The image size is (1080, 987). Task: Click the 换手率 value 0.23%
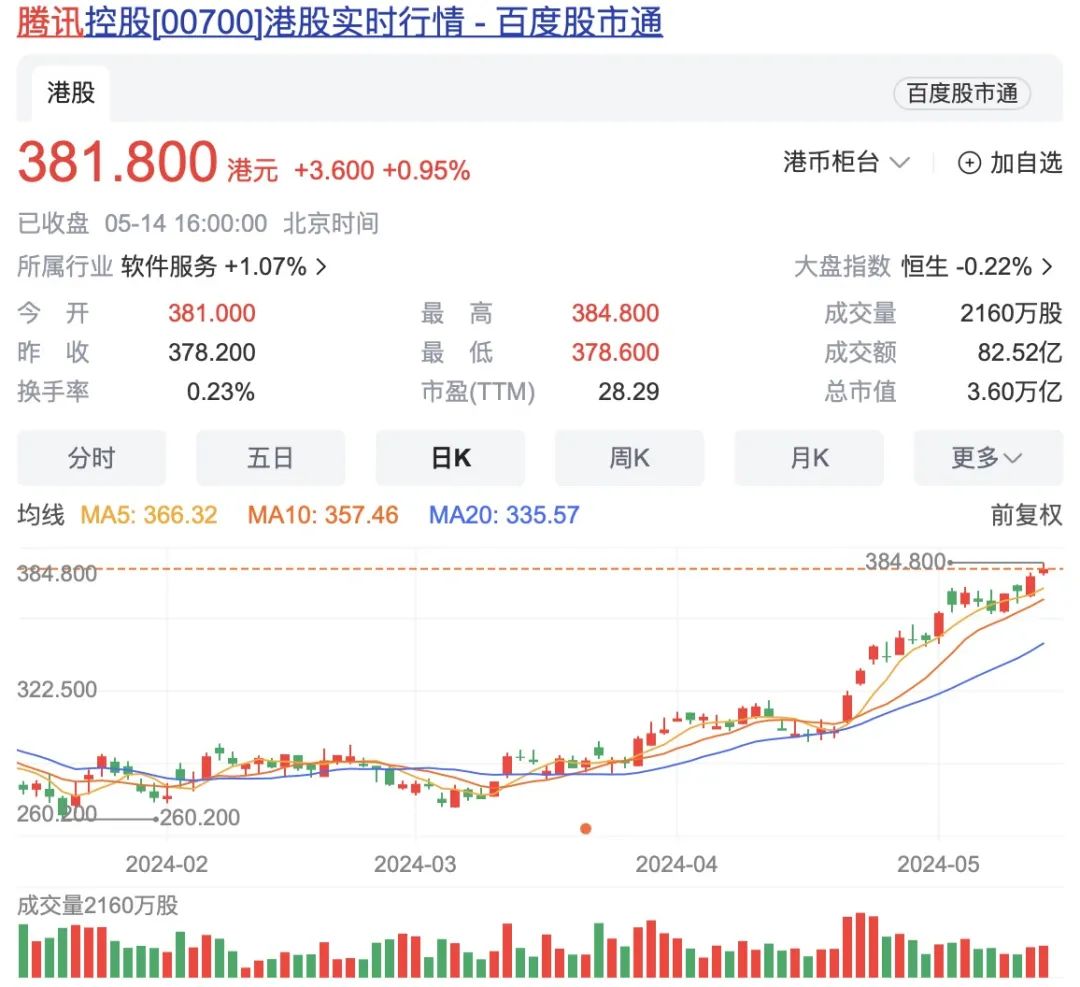[220, 392]
